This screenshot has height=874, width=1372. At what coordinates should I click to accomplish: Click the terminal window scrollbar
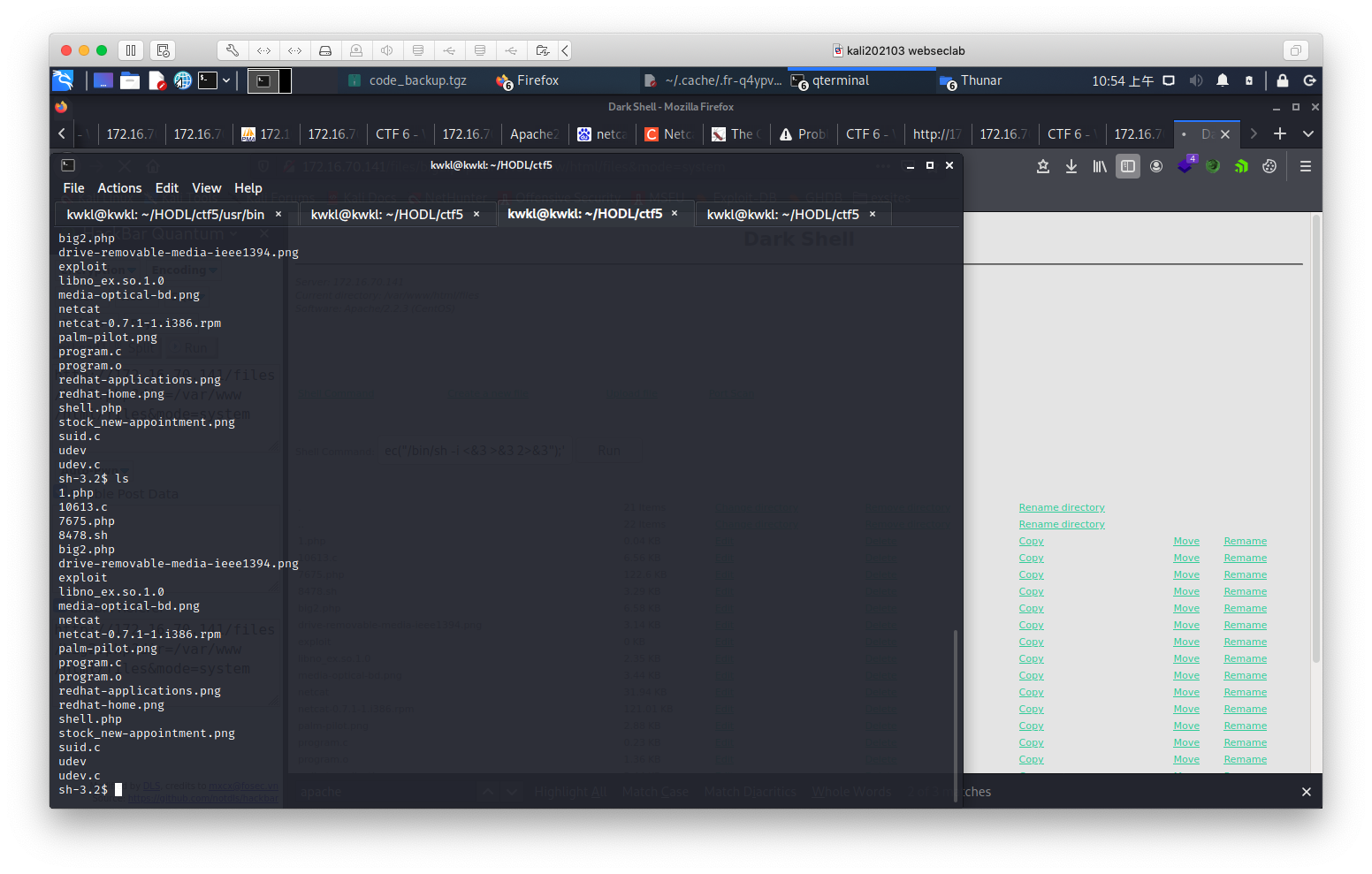955,716
